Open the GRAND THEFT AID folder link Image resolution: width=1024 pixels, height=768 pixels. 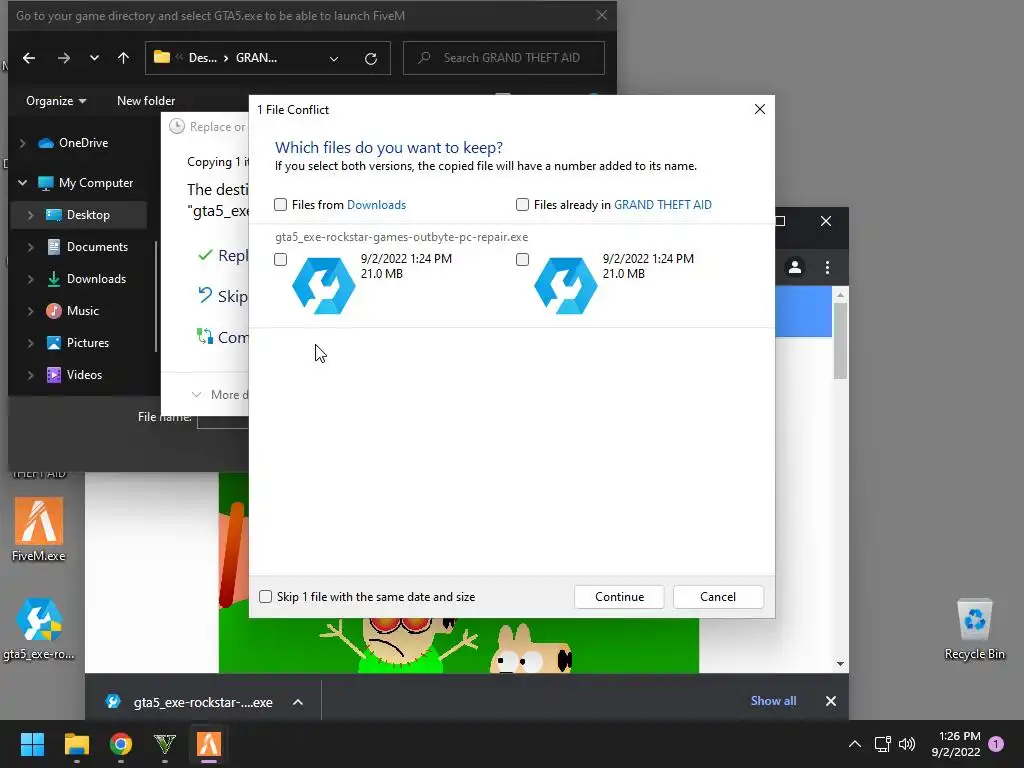662,205
